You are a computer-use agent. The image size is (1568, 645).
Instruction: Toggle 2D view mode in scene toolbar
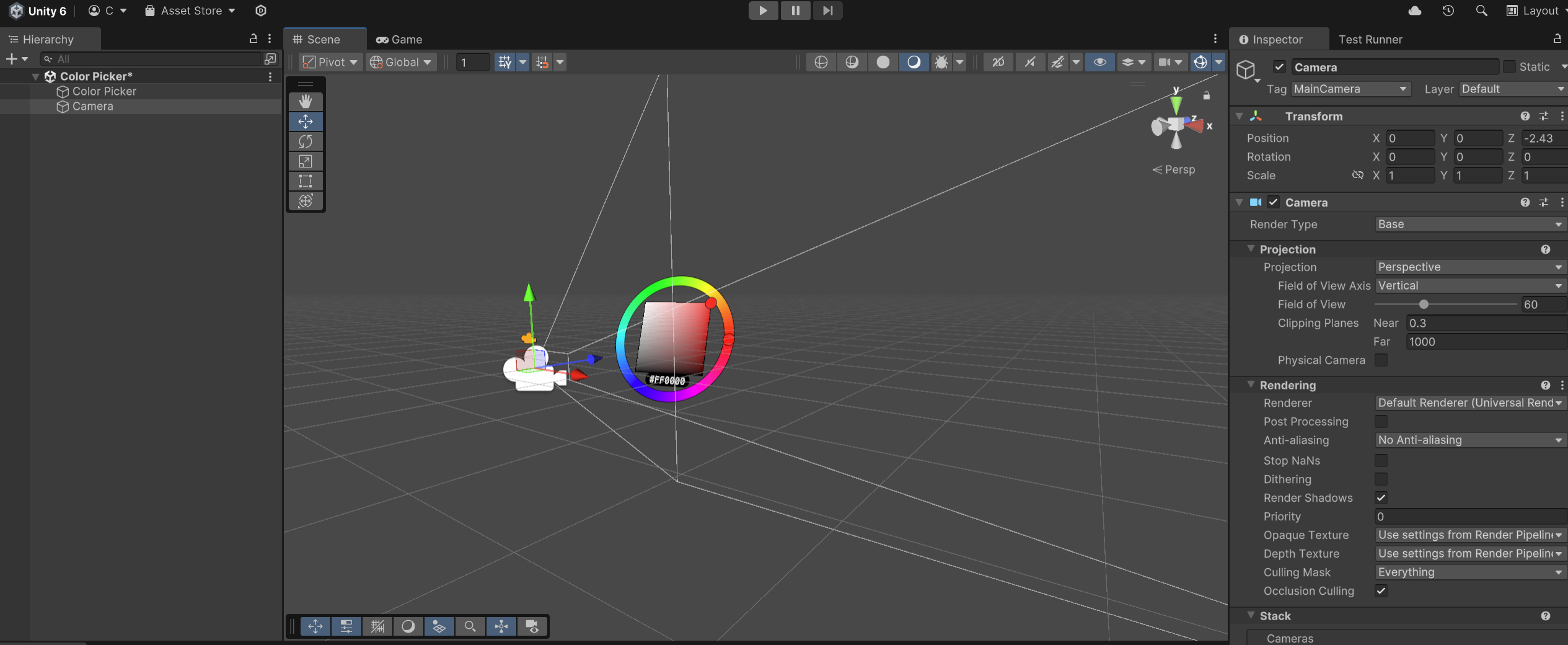998,62
